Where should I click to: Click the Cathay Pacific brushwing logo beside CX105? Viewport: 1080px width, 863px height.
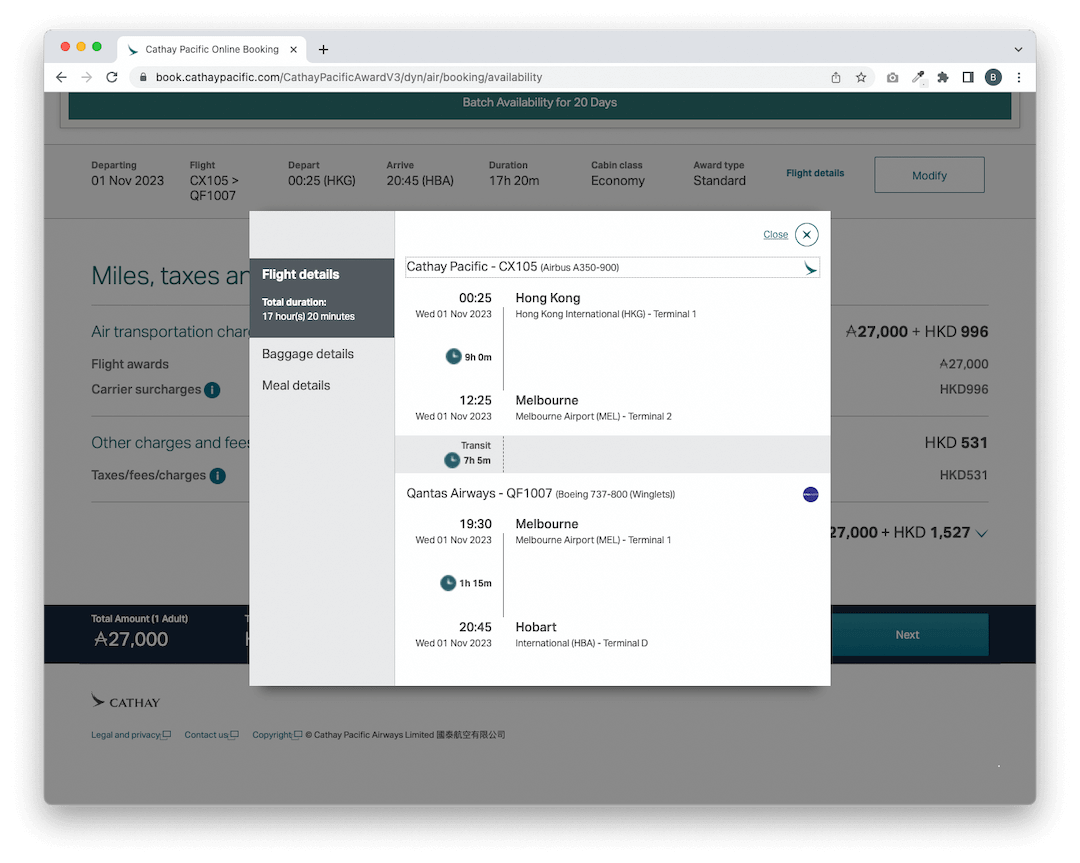click(811, 268)
